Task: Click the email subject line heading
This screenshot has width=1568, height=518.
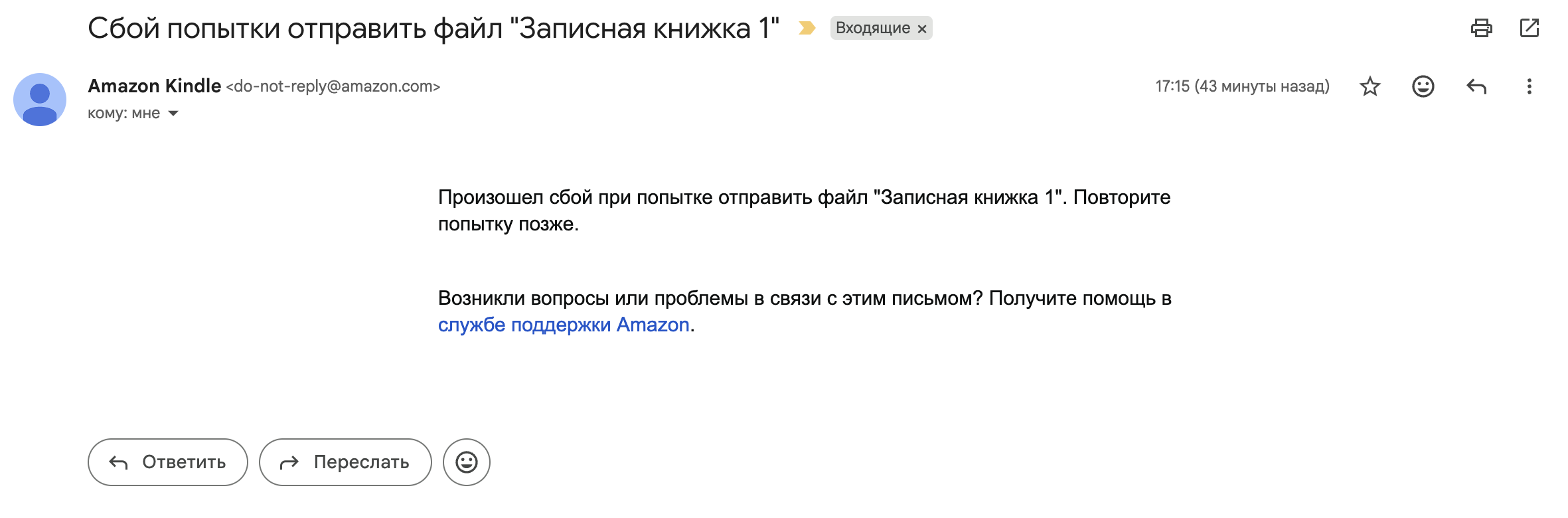Action: tap(433, 29)
